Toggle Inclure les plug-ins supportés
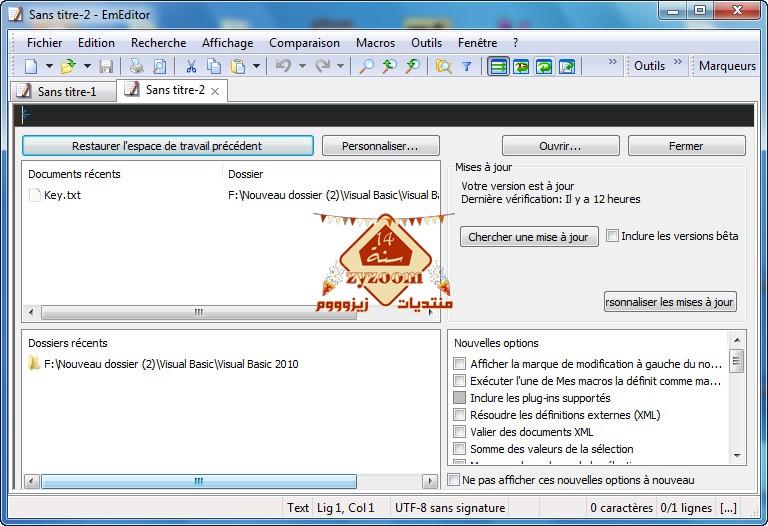Screen dimensions: 768x526 [459, 397]
